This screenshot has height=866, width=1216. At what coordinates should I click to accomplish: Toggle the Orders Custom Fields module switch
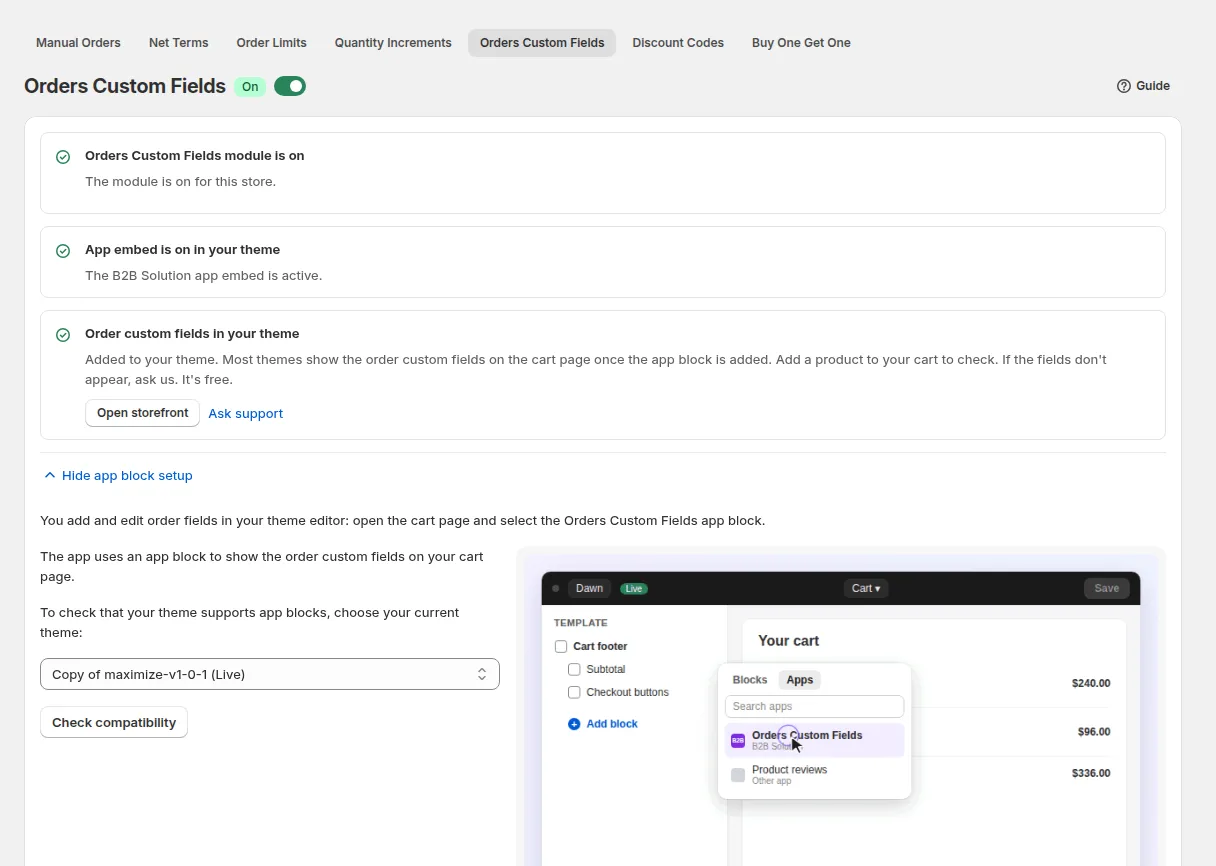pyautogui.click(x=290, y=86)
